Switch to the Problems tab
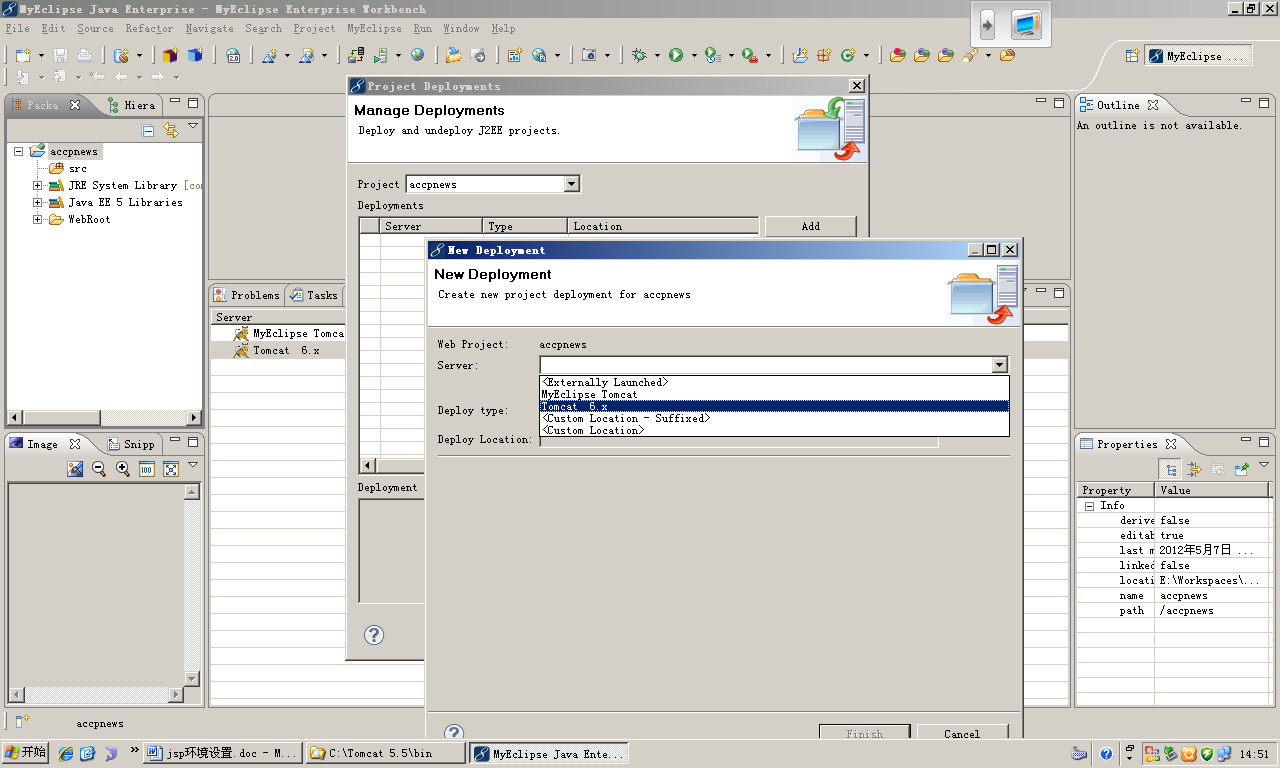This screenshot has width=1280, height=768. pos(247,295)
